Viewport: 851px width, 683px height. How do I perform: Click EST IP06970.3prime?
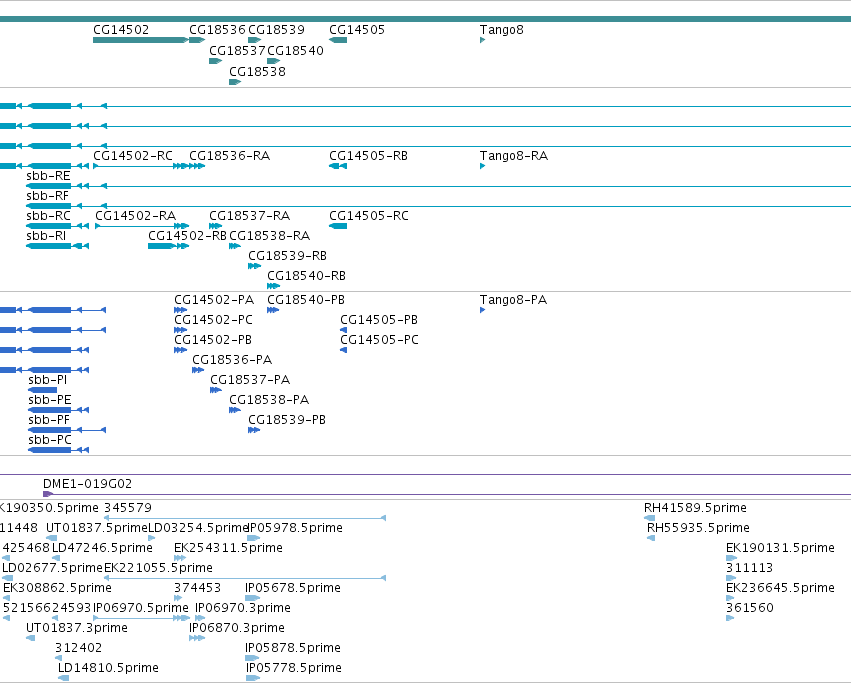(200, 618)
